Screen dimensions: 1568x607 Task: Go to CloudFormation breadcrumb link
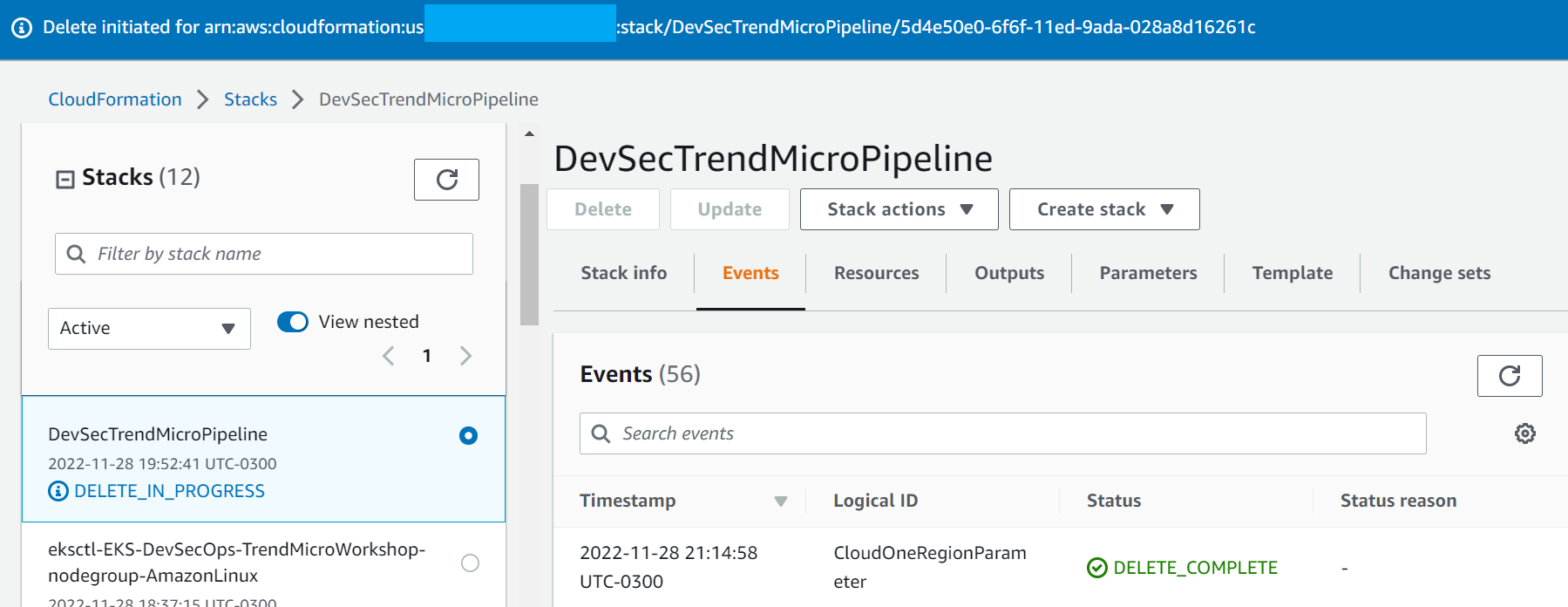[x=115, y=99]
